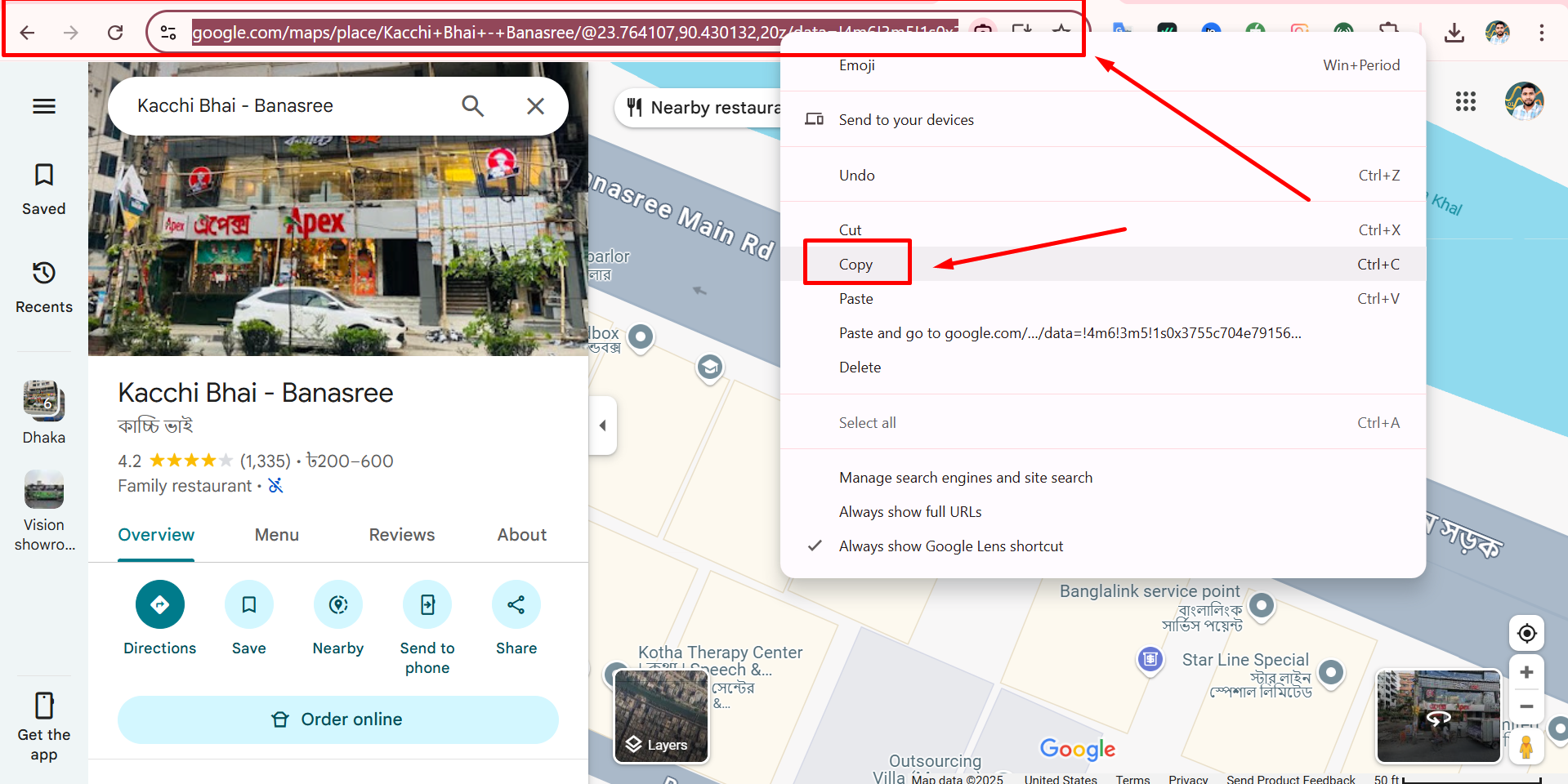Open the Google account avatar on the map
Image resolution: width=1568 pixels, height=784 pixels.
1524,101
